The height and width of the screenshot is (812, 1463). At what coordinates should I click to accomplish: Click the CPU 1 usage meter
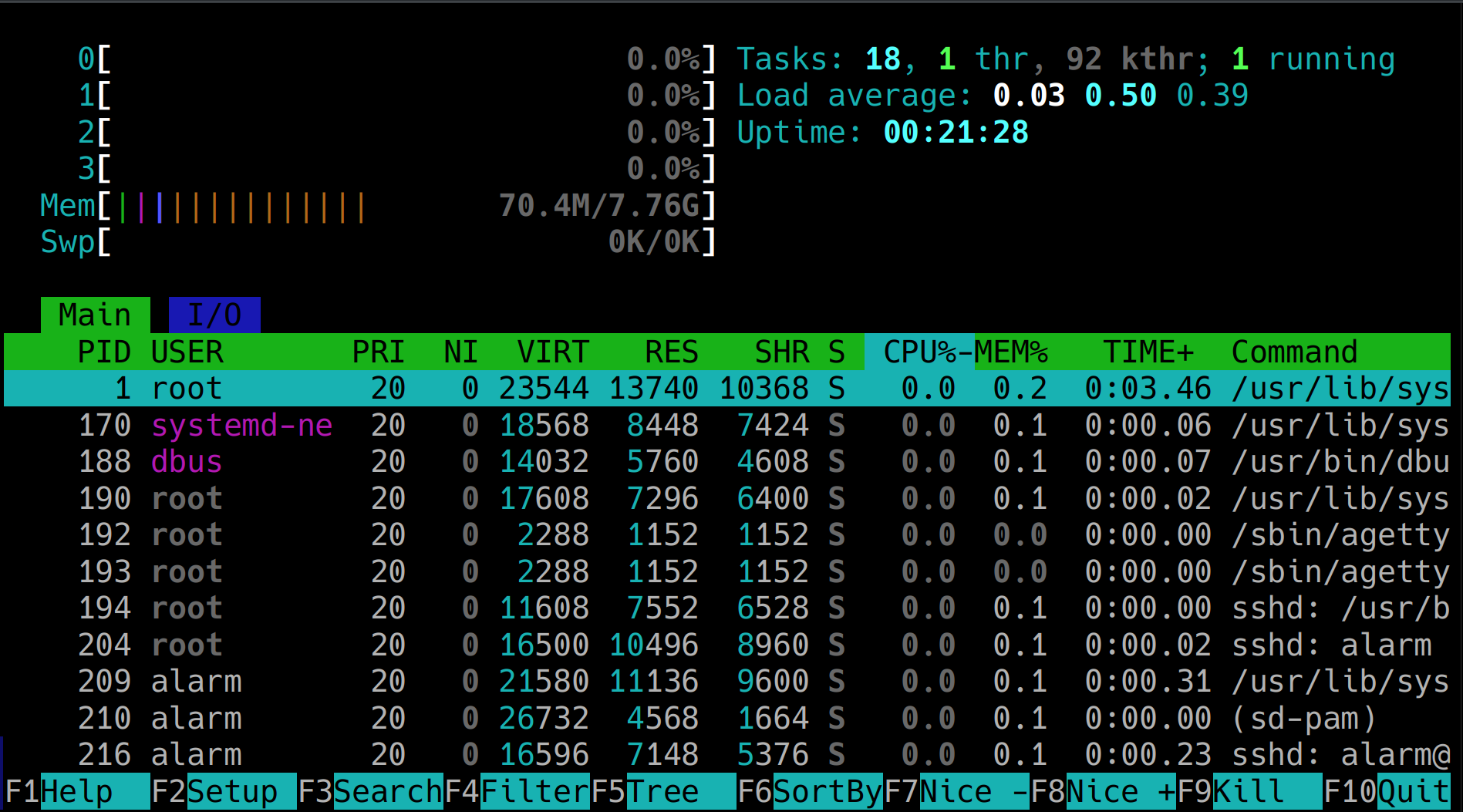tap(397, 95)
